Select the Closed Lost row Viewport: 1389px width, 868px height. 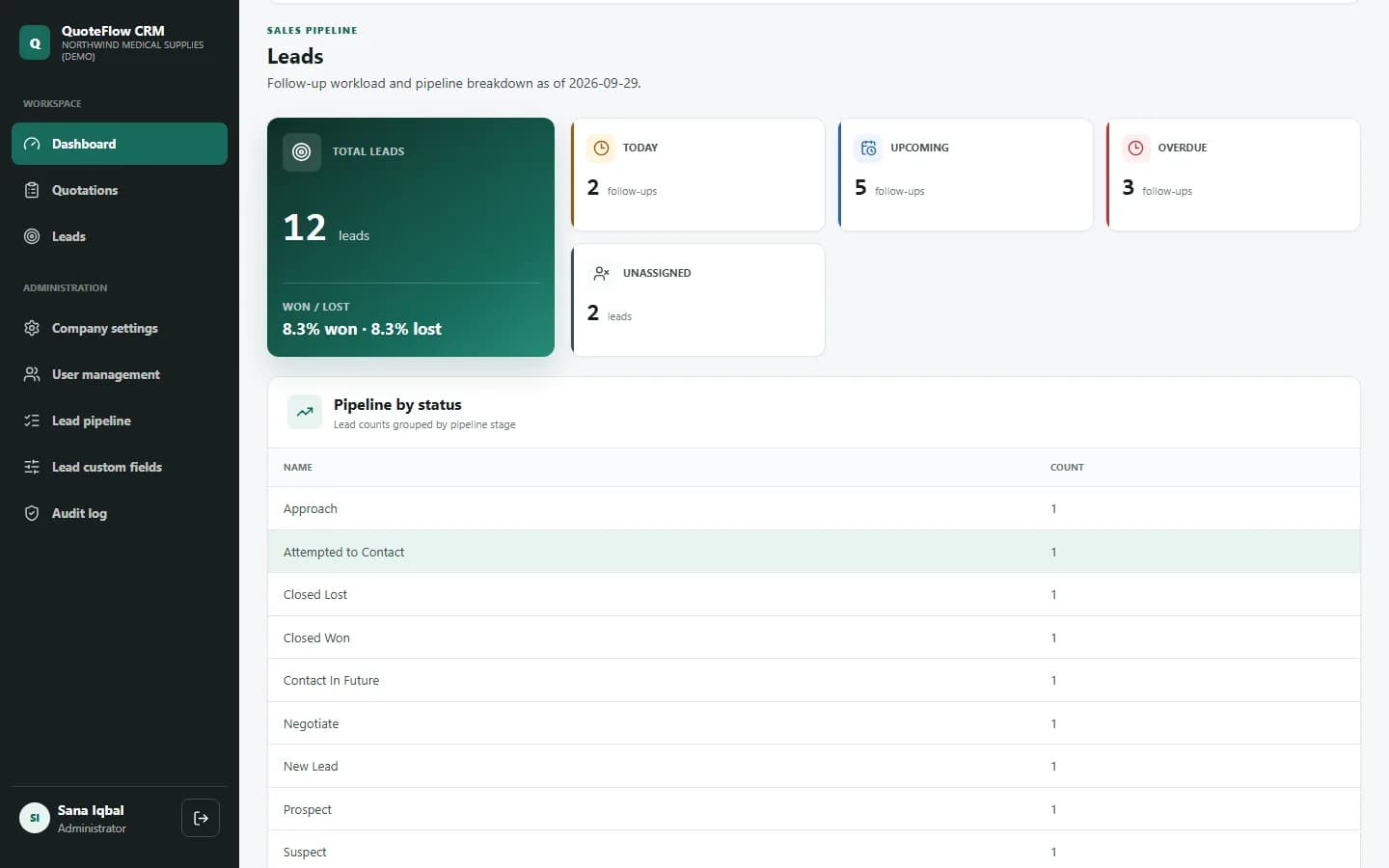(x=814, y=594)
